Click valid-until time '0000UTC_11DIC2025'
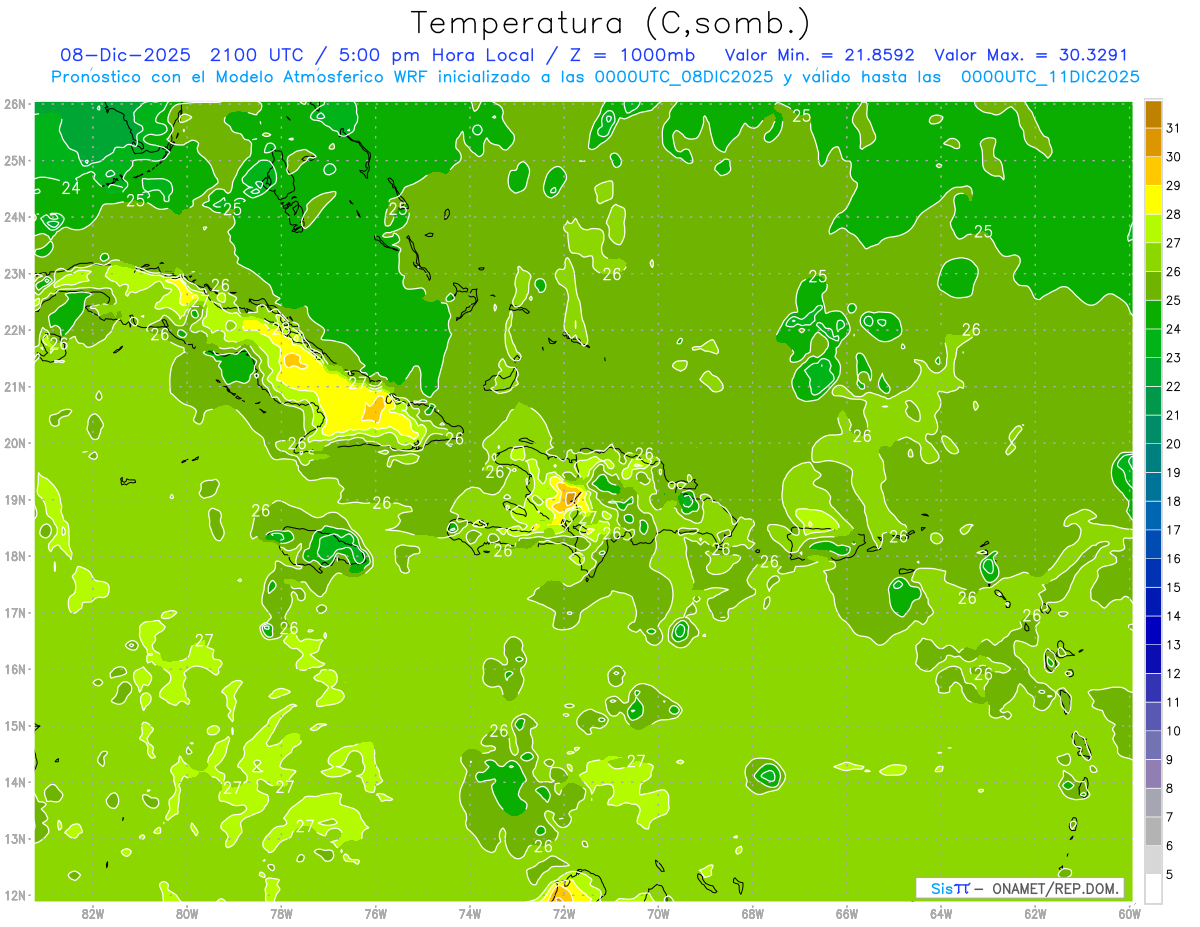 (1050, 77)
